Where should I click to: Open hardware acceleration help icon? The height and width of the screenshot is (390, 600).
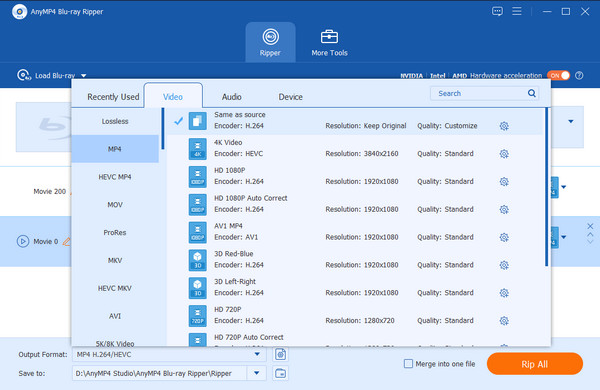[x=579, y=75]
